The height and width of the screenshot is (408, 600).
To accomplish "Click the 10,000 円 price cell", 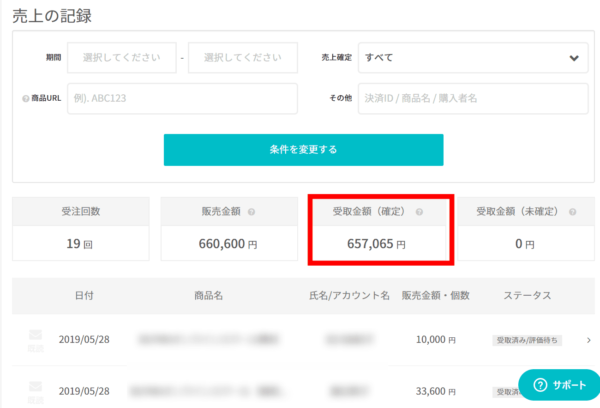I will 436,339.
